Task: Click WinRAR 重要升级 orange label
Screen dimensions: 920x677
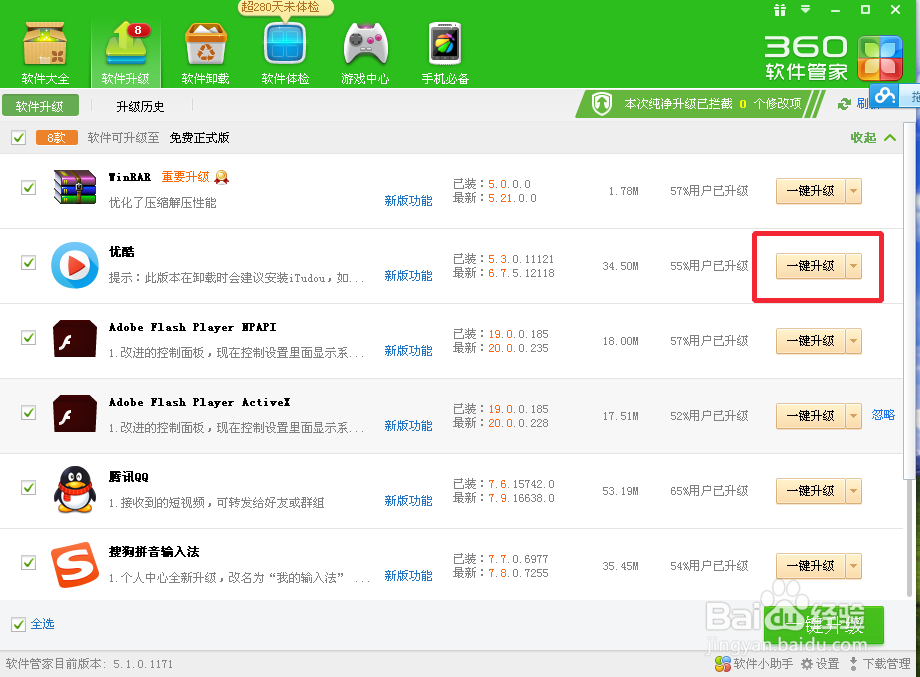Action: click(x=185, y=177)
